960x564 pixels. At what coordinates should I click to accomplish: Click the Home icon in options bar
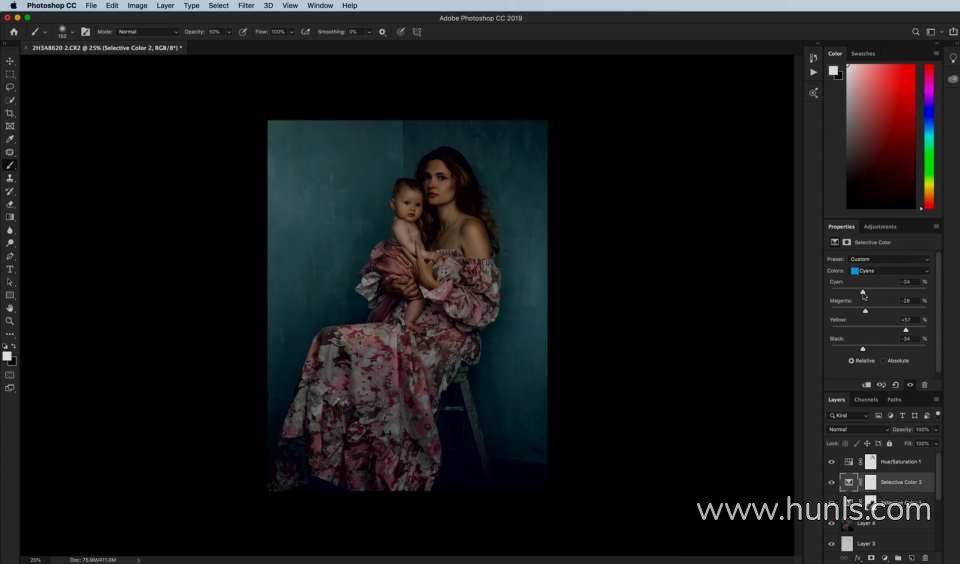[x=13, y=32]
